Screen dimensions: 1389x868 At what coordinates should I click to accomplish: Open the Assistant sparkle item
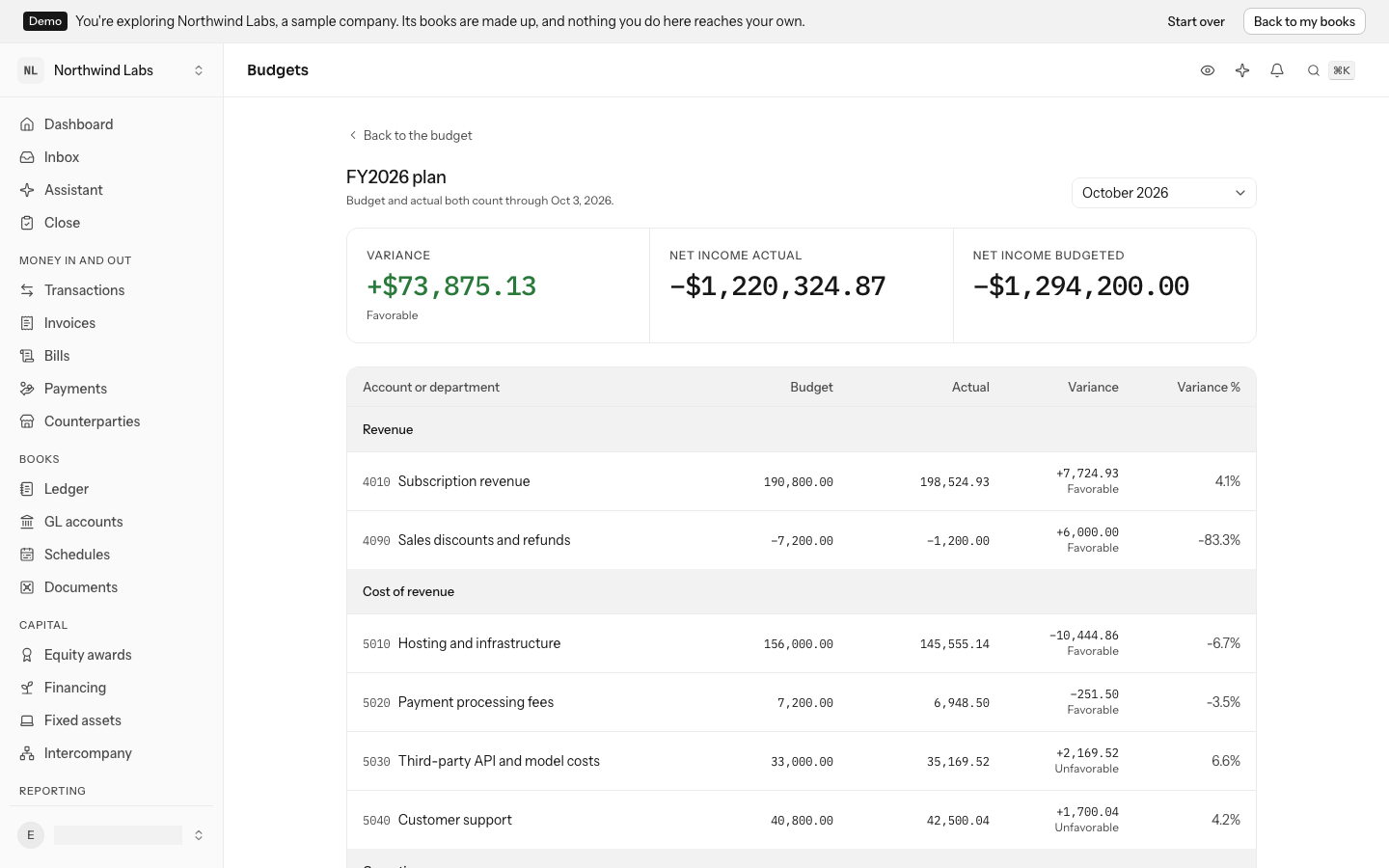(x=111, y=190)
